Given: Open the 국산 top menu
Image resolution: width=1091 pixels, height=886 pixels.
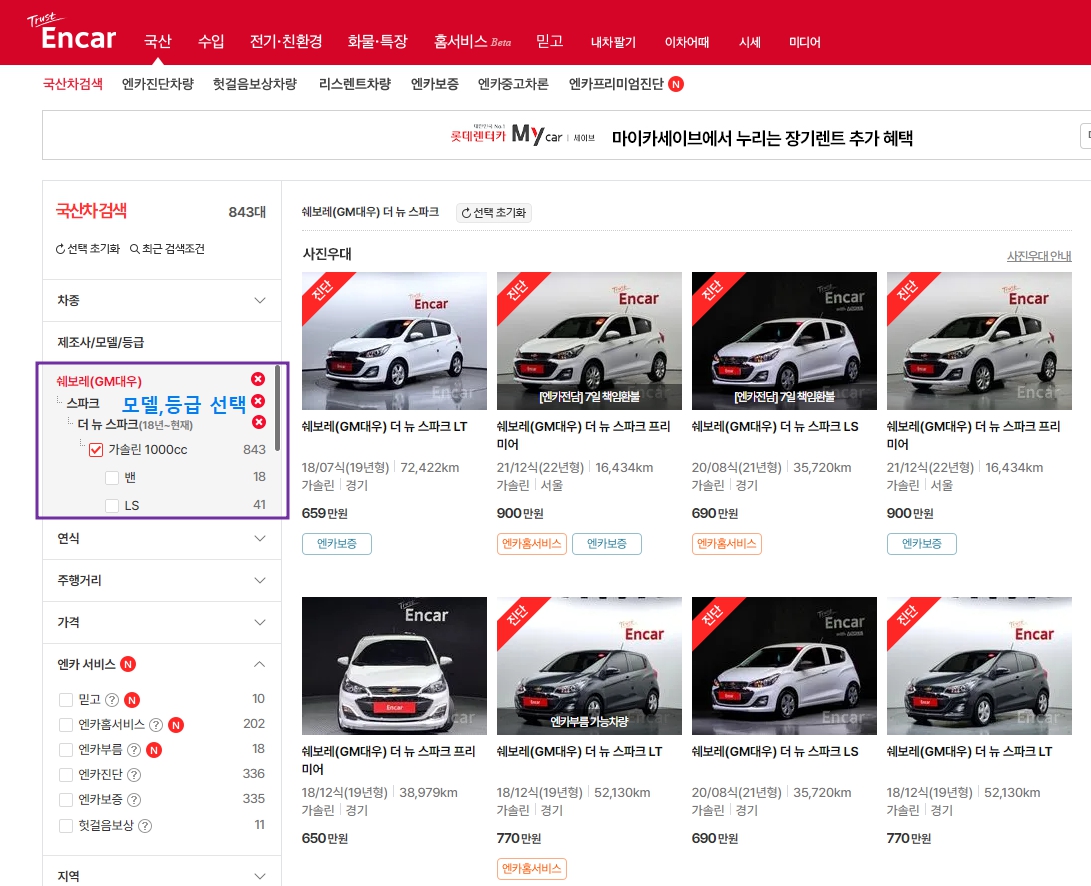Looking at the screenshot, I should pyautogui.click(x=158, y=41).
